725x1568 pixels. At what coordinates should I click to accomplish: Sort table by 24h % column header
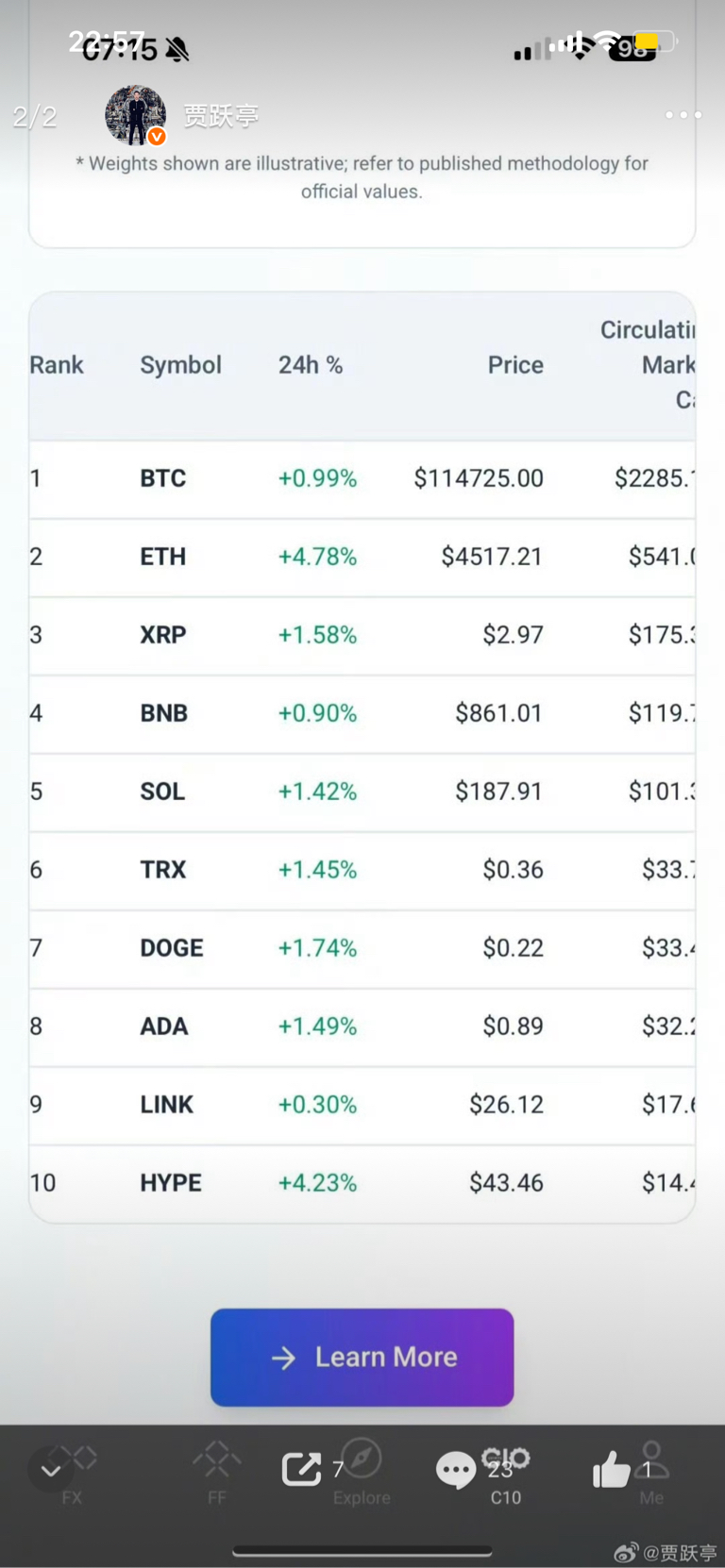310,365
